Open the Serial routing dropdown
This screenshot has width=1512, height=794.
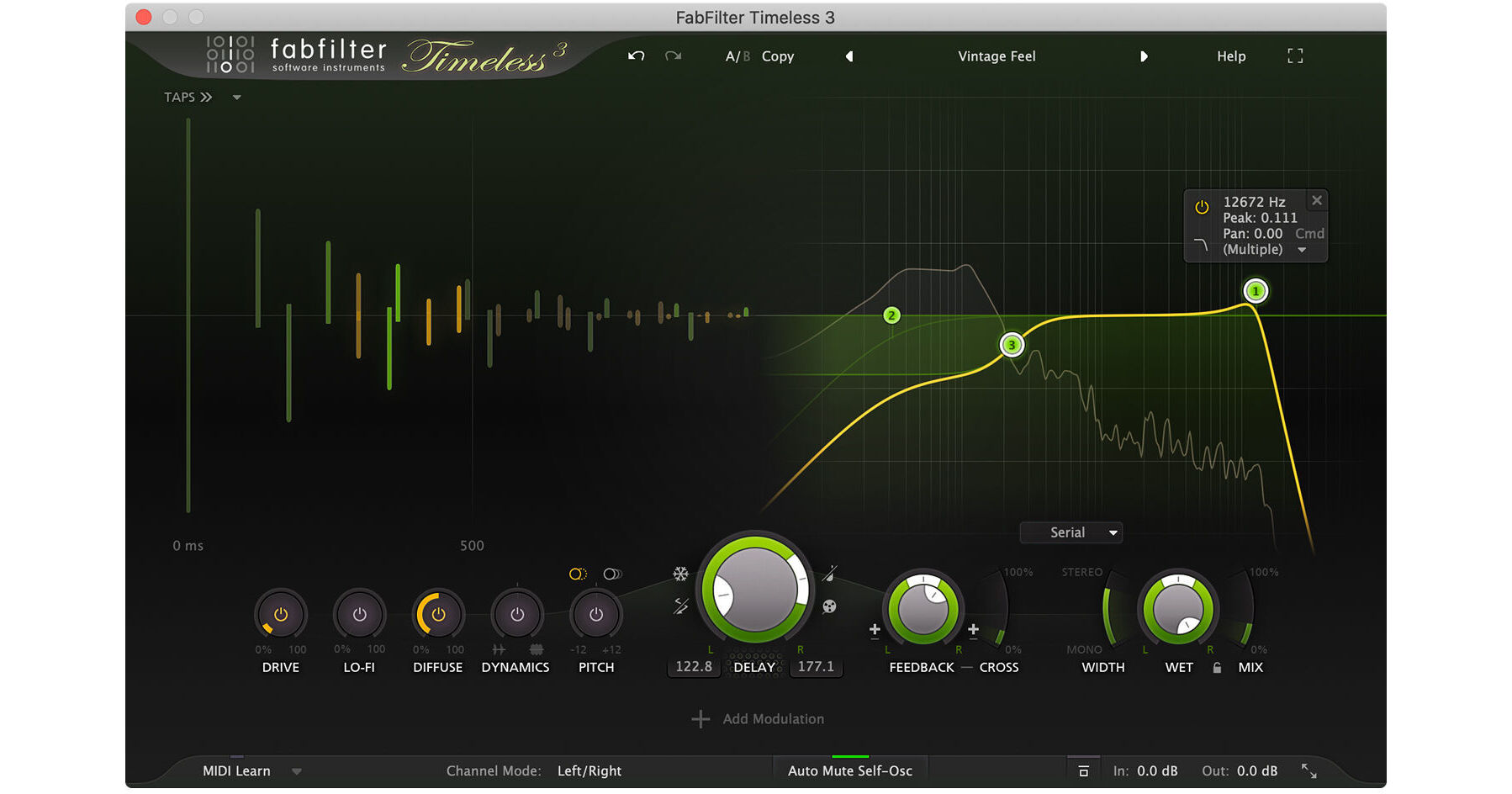(x=1071, y=532)
